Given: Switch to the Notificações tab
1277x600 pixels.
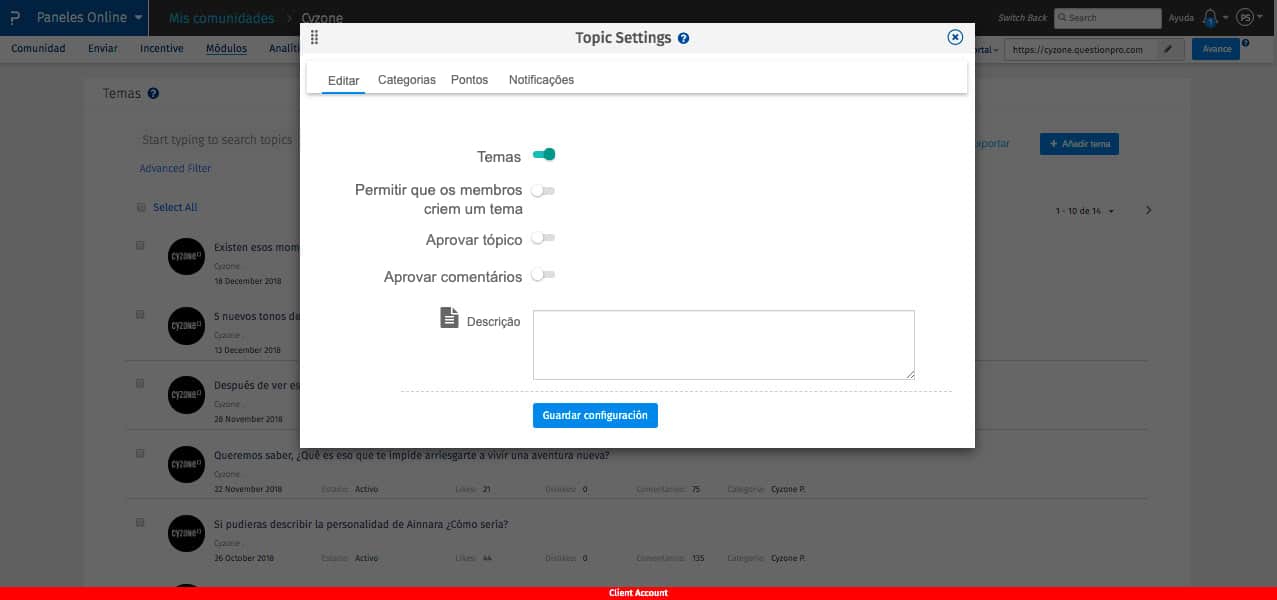Looking at the screenshot, I should 541,80.
